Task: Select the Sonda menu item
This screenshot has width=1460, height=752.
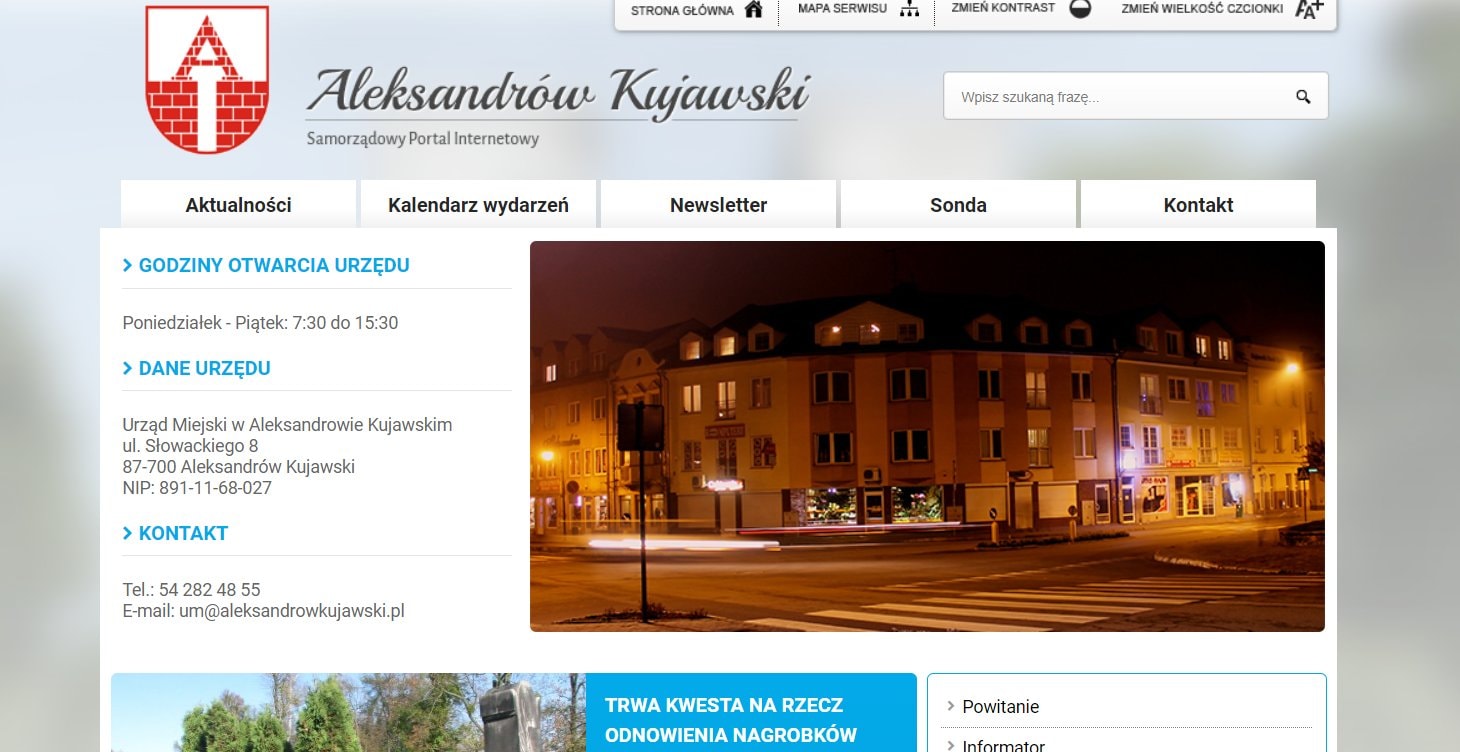Action: tap(958, 205)
